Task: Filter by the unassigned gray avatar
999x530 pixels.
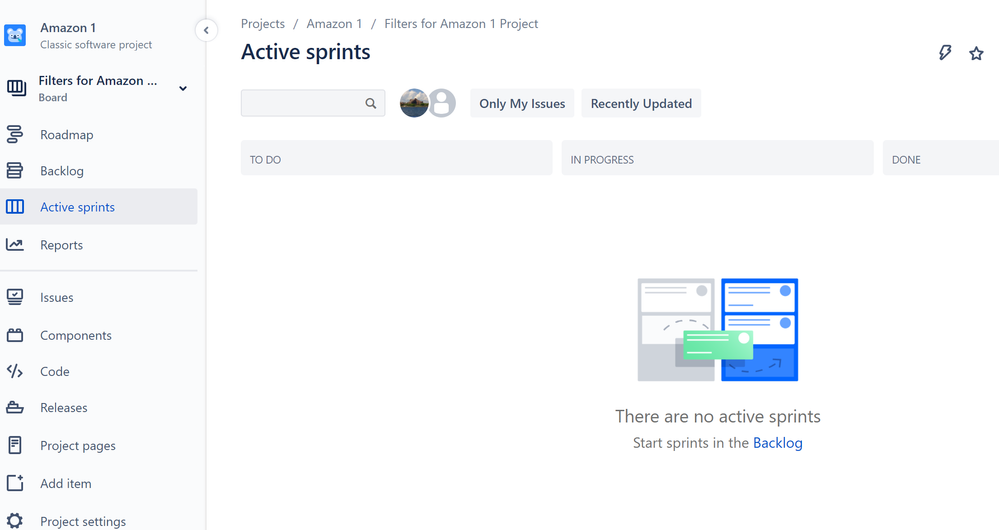Action: [x=442, y=103]
